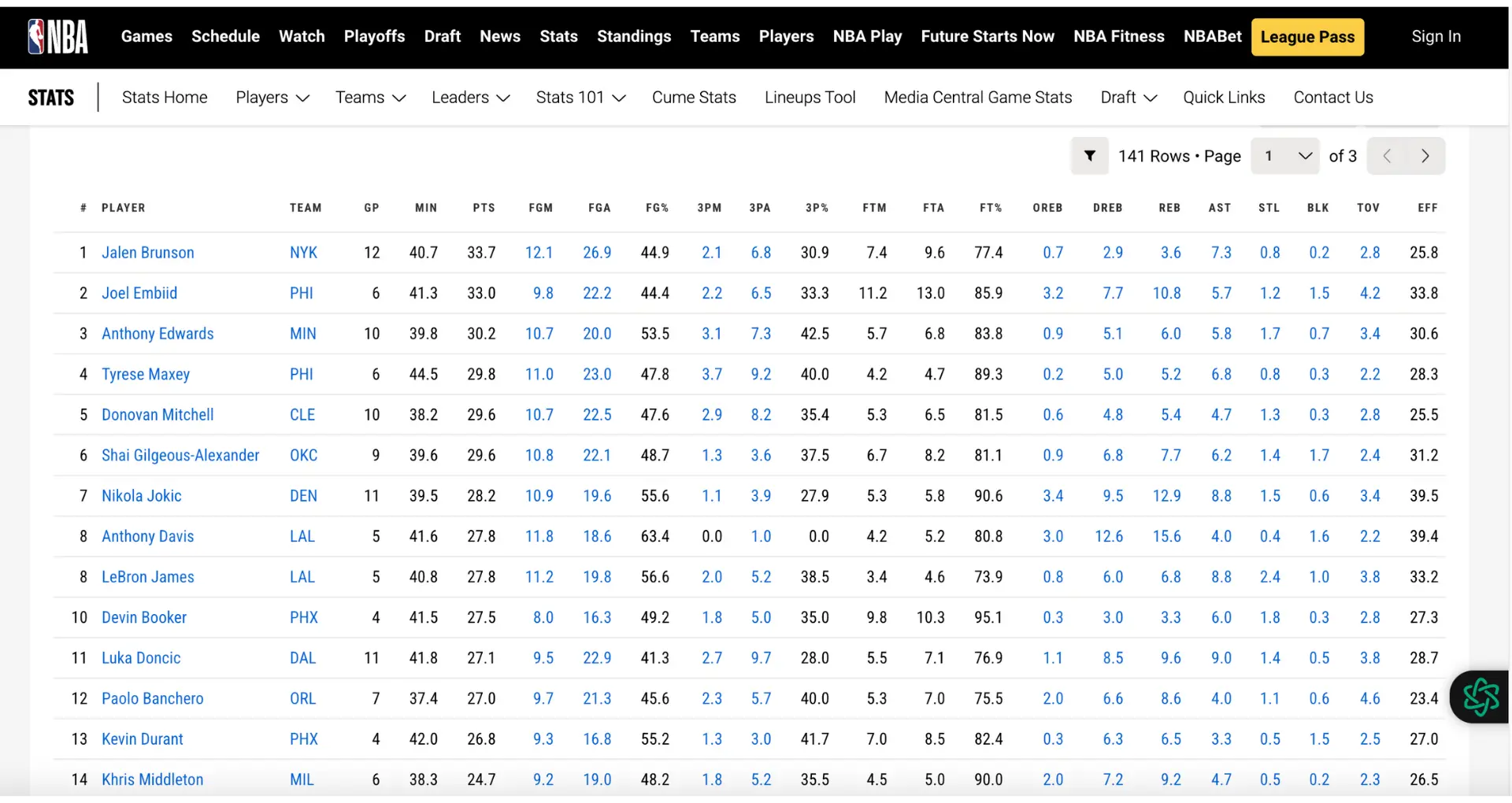The width and height of the screenshot is (1512, 803).
Task: Open Schedule in the top navigation
Action: [x=225, y=36]
